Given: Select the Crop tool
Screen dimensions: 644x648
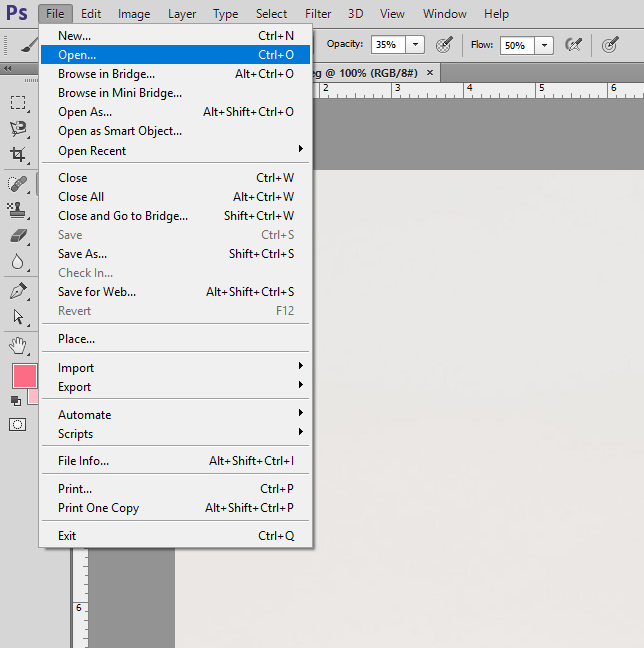Looking at the screenshot, I should pos(18,154).
